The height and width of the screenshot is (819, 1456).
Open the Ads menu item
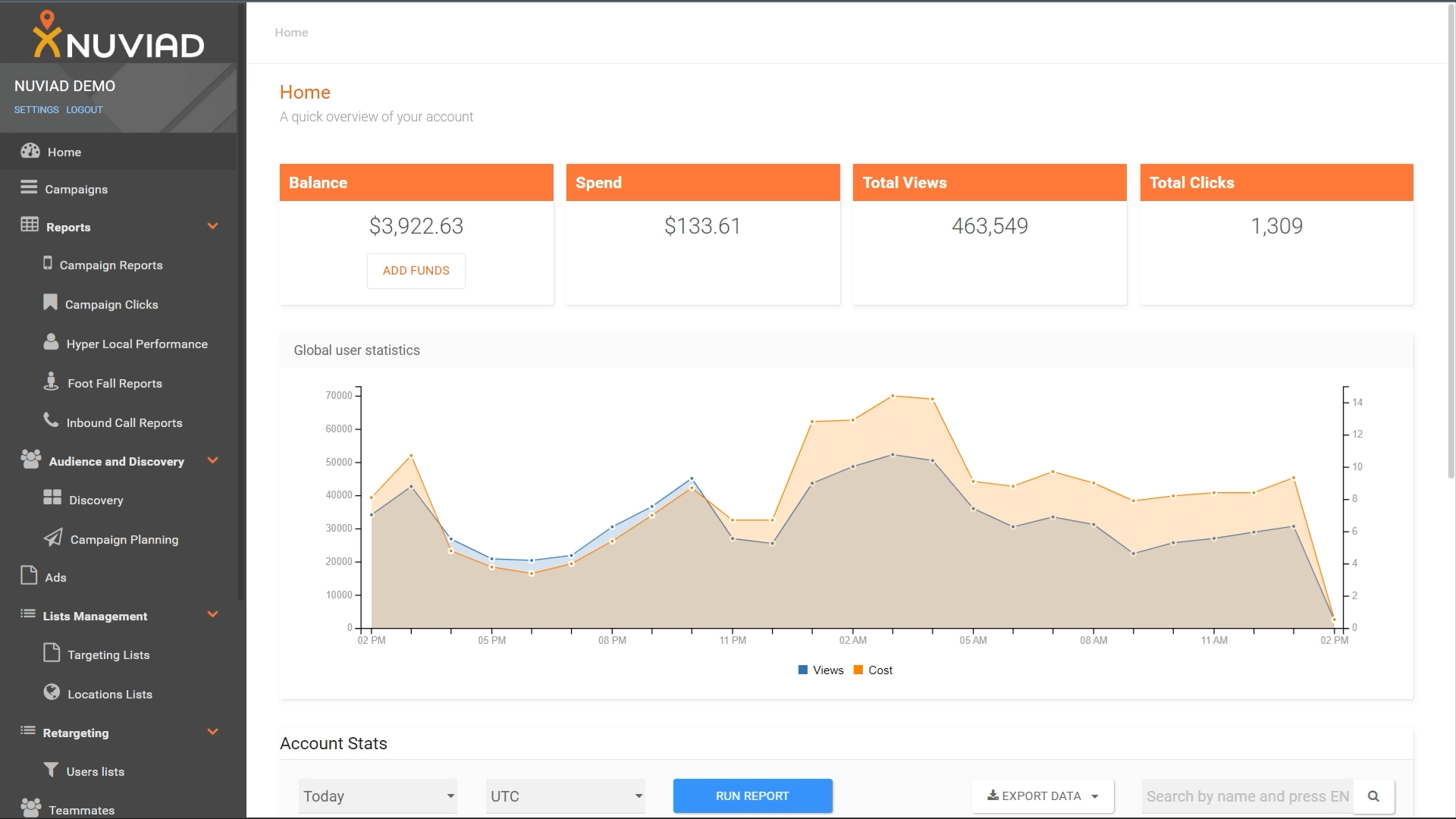[x=55, y=577]
